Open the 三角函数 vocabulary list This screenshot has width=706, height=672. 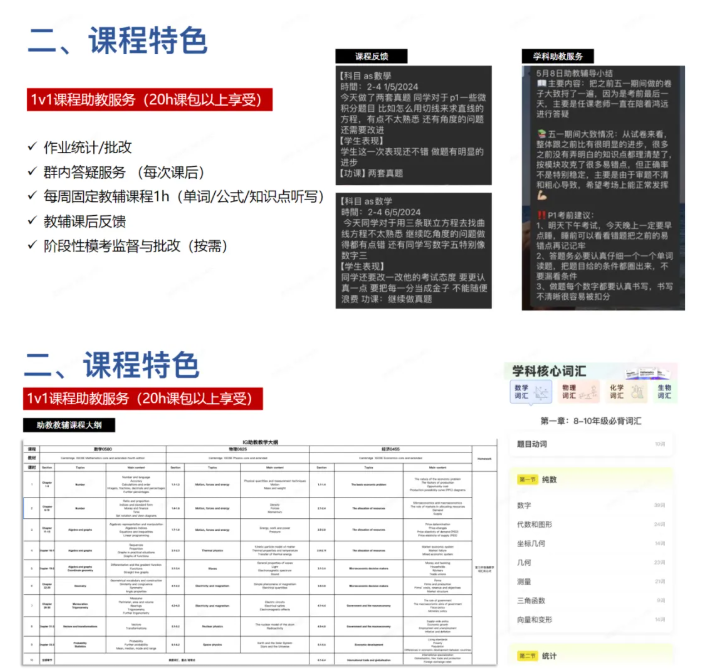pyautogui.click(x=531, y=601)
